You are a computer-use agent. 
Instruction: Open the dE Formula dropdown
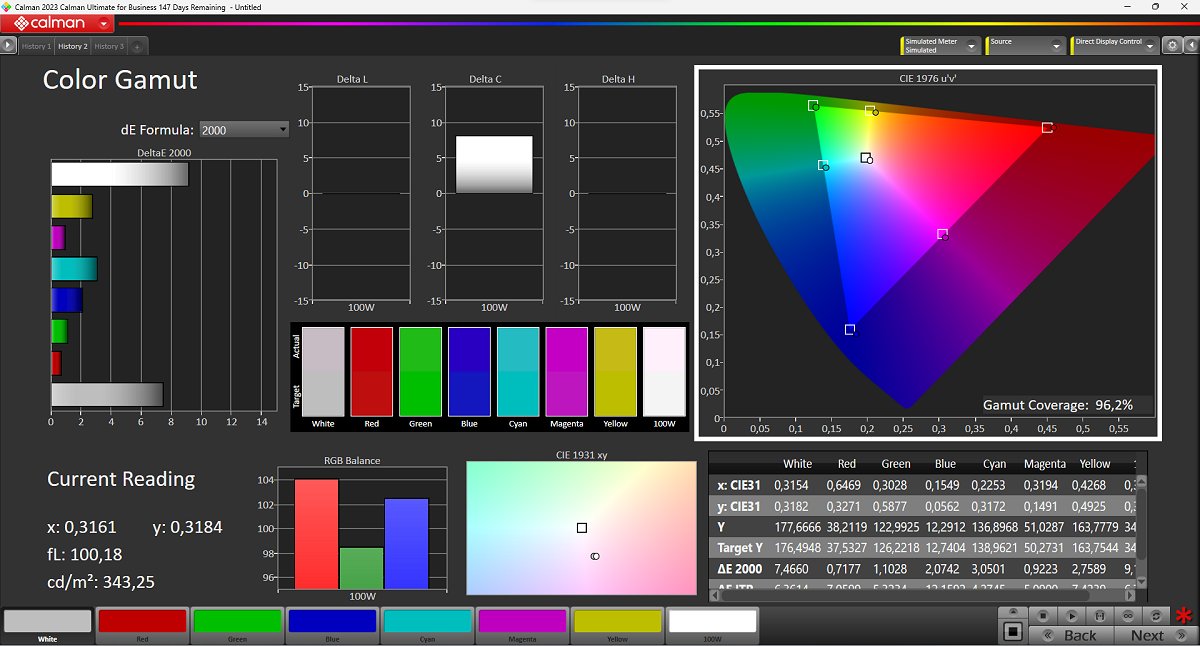244,129
